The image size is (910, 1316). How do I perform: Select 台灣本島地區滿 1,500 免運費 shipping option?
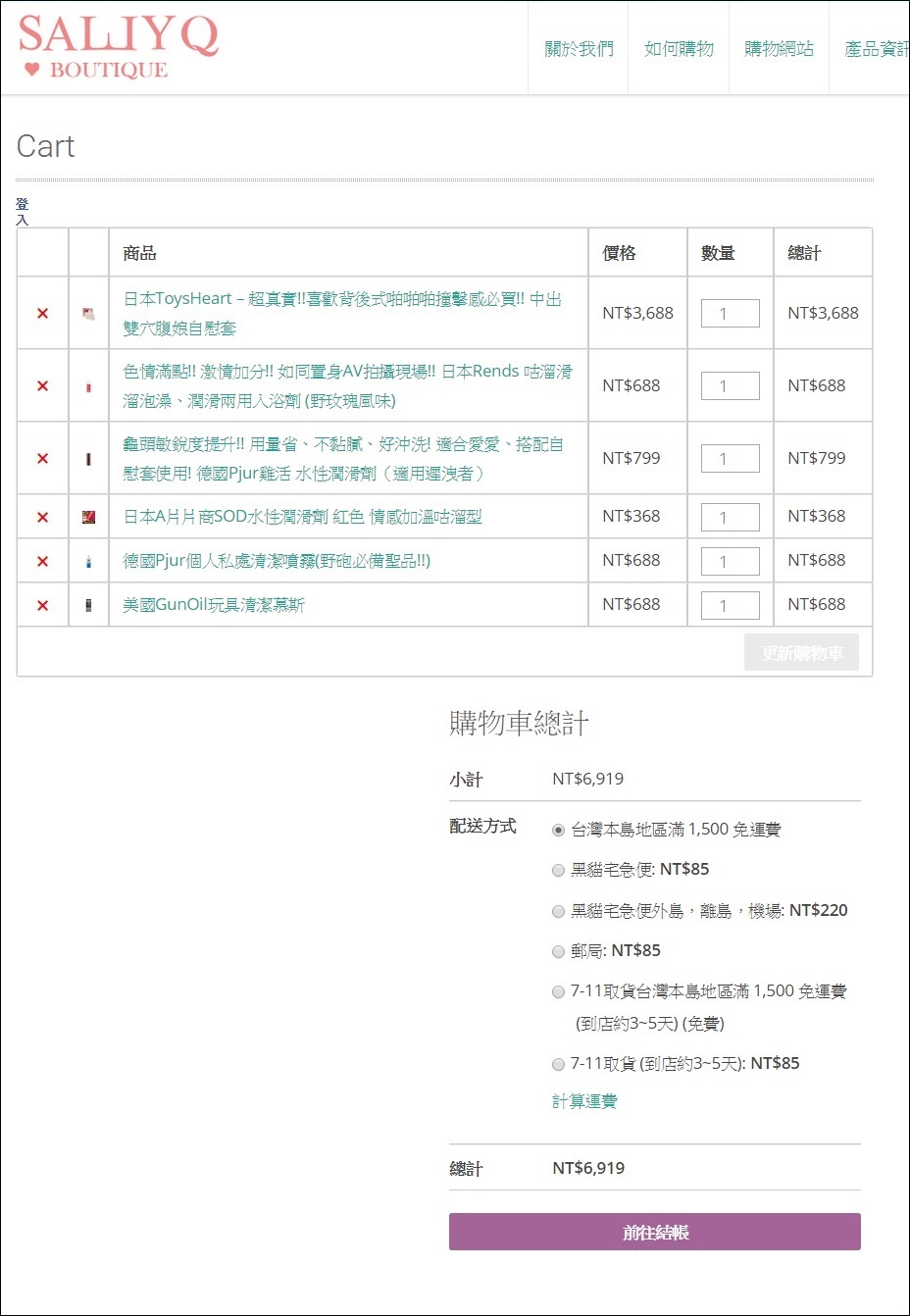click(558, 831)
